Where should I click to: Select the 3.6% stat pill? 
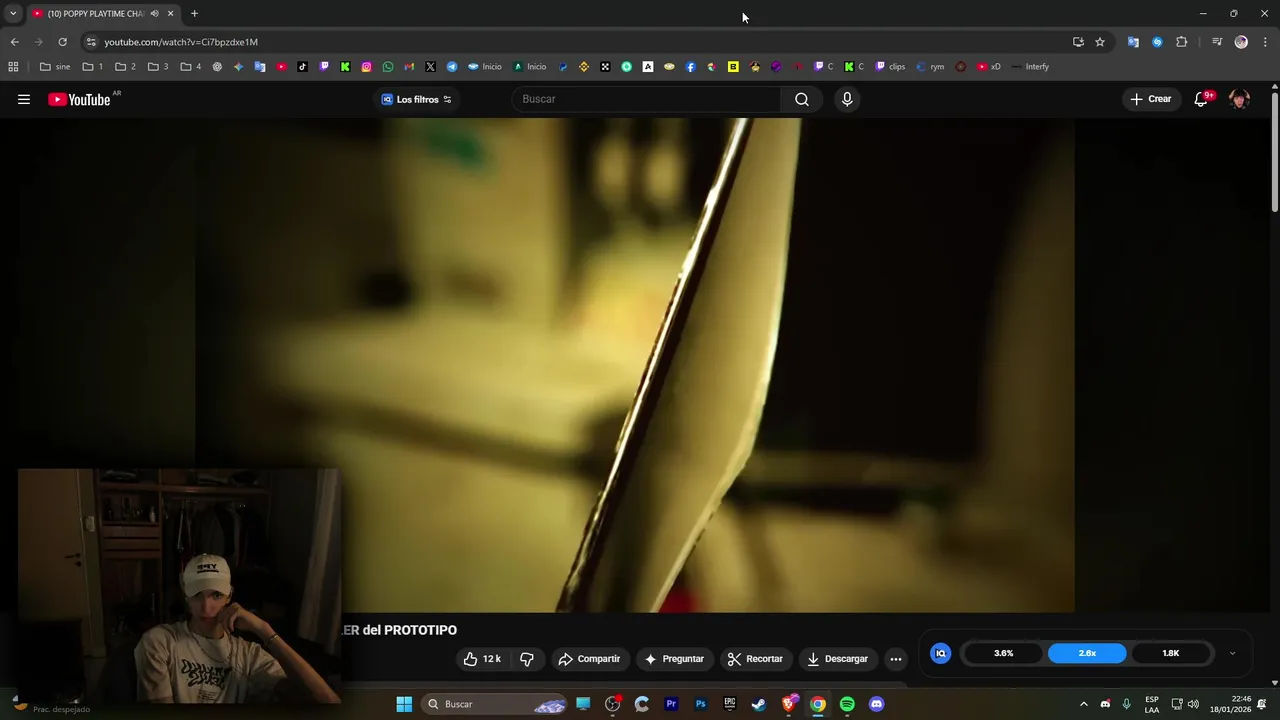[1003, 653]
